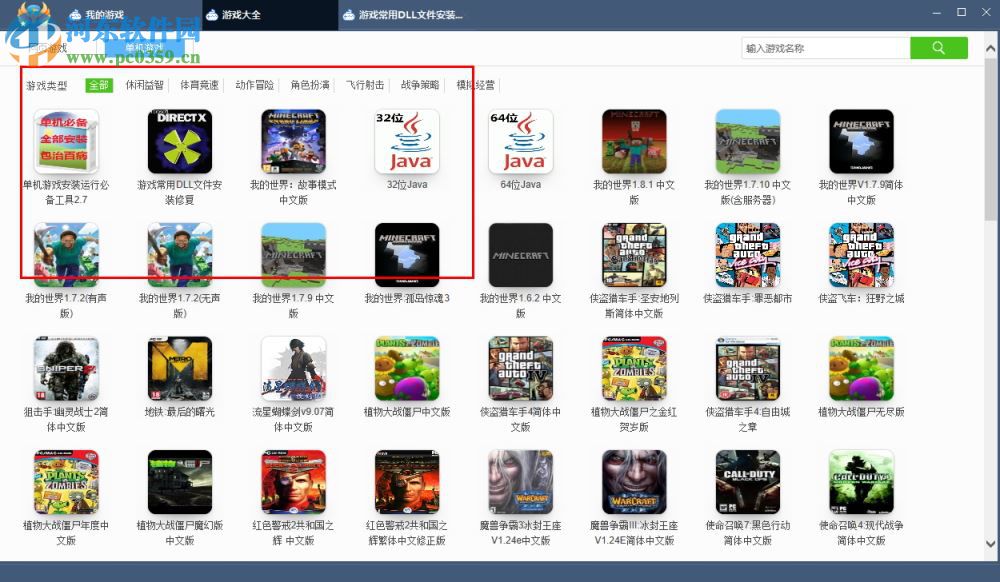The image size is (1000, 582).
Task: Select 我的世界1.7.9中文版 icon
Action: (x=293, y=255)
